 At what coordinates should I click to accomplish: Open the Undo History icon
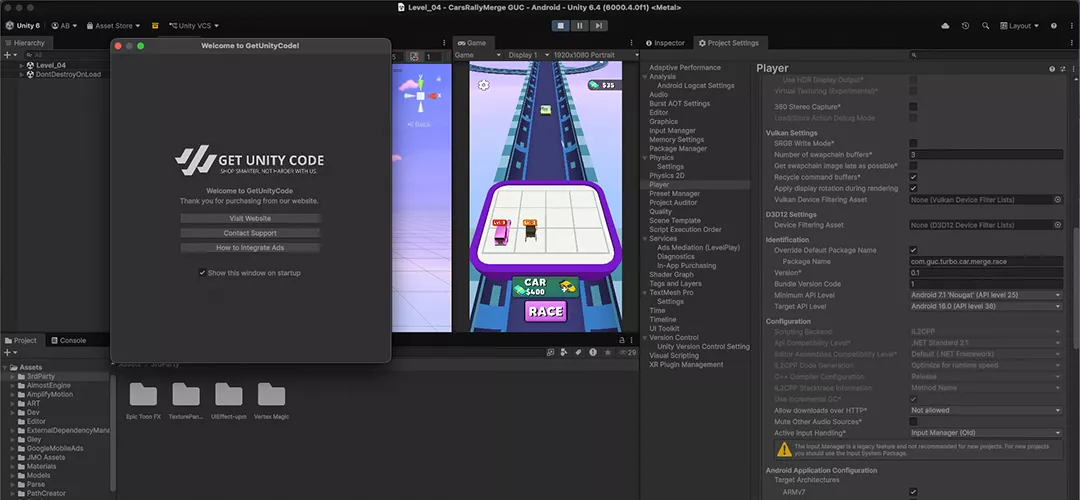coord(966,26)
